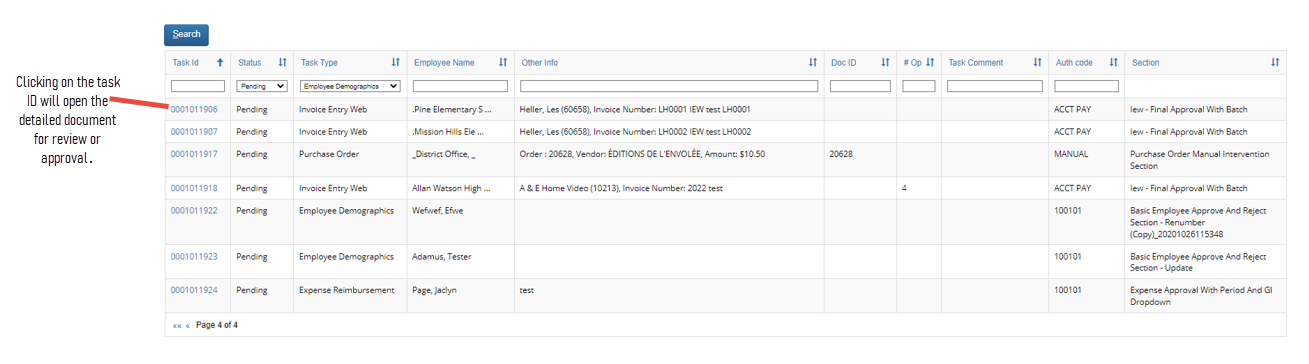Image resolution: width=1309 pixels, height=364 pixels.
Task: Open the Status filter dropdown showing Pending
Action: click(262, 86)
